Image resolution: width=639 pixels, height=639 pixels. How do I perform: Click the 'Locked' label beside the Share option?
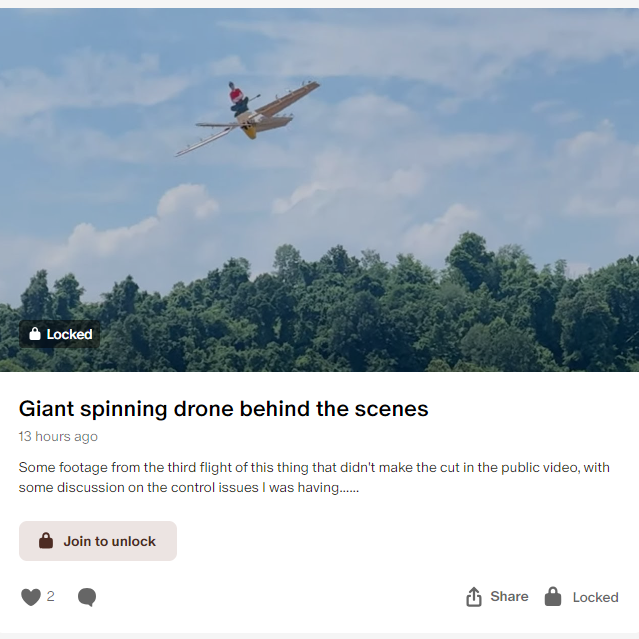595,597
